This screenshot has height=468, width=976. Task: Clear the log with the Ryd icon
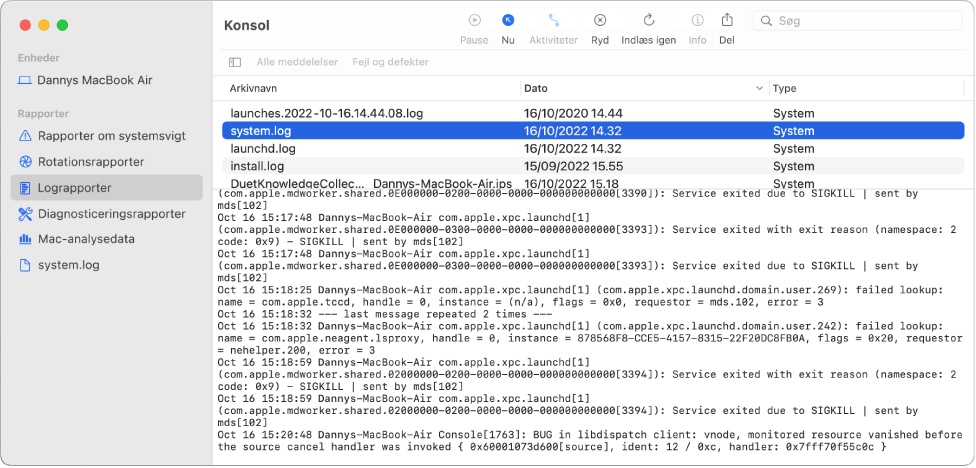tap(599, 21)
